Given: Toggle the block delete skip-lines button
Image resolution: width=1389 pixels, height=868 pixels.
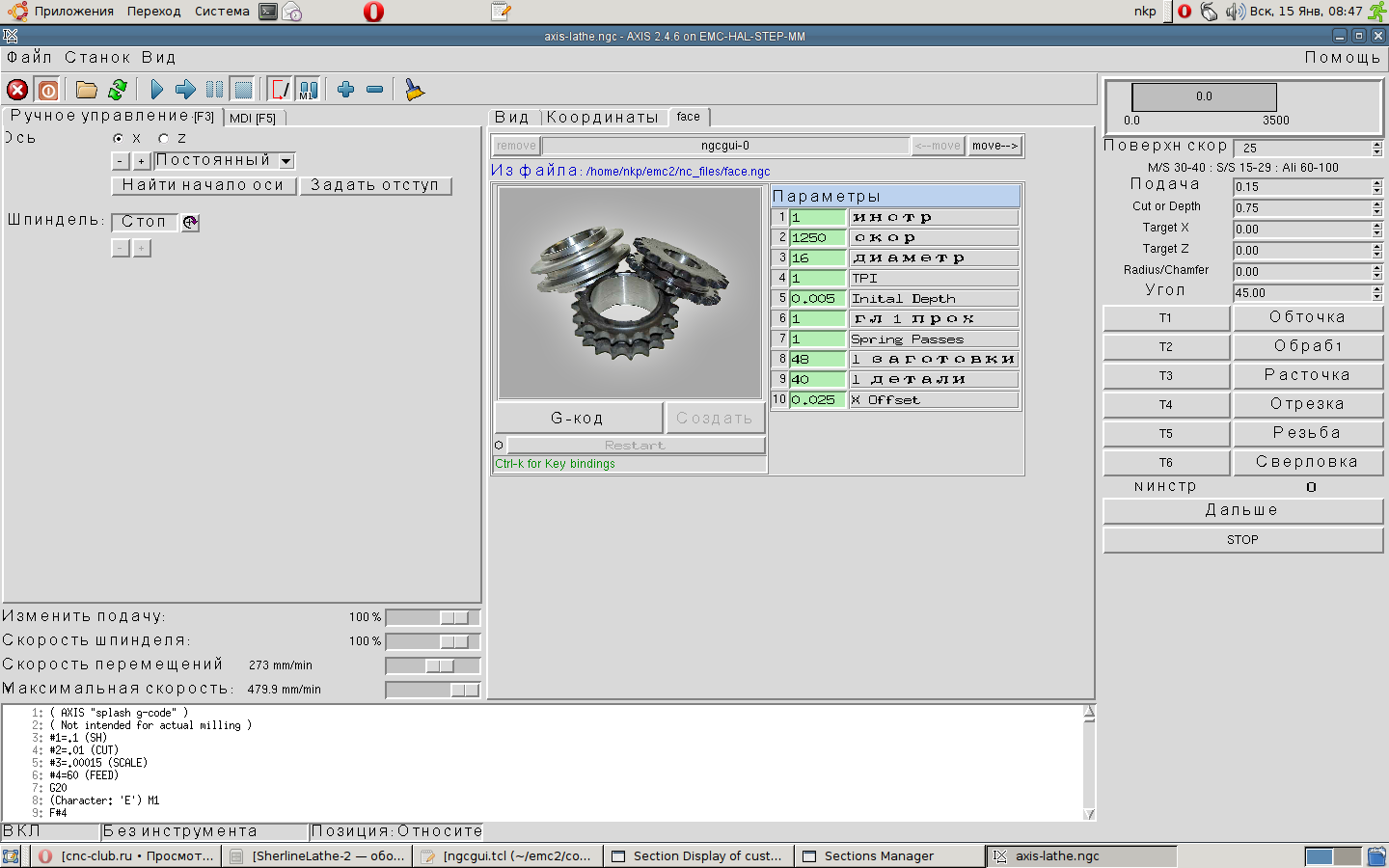Looking at the screenshot, I should pos(280,90).
